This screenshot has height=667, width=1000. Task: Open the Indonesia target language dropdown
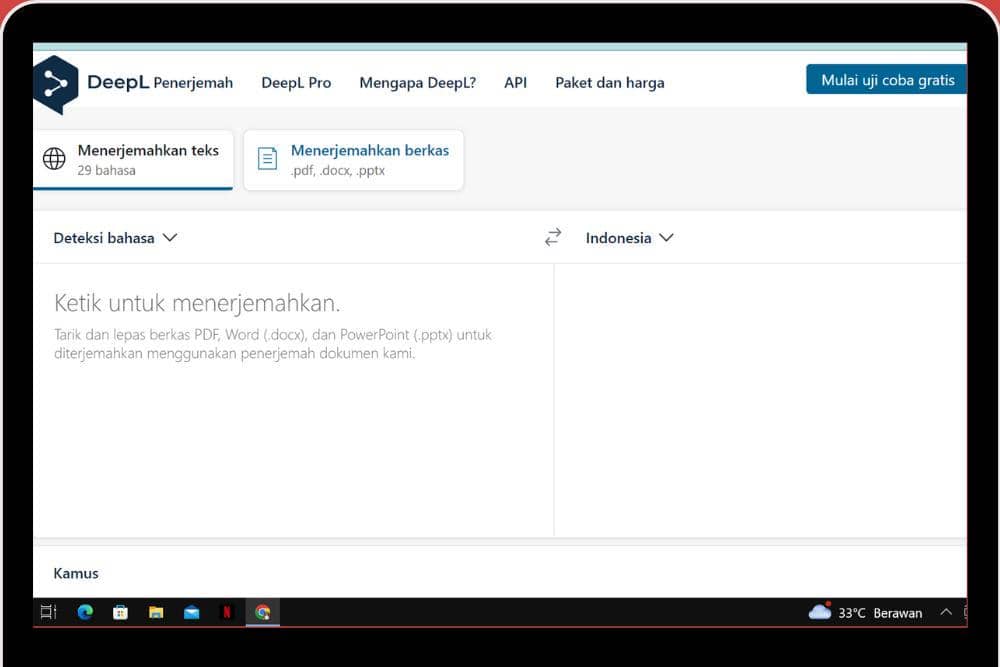(629, 238)
